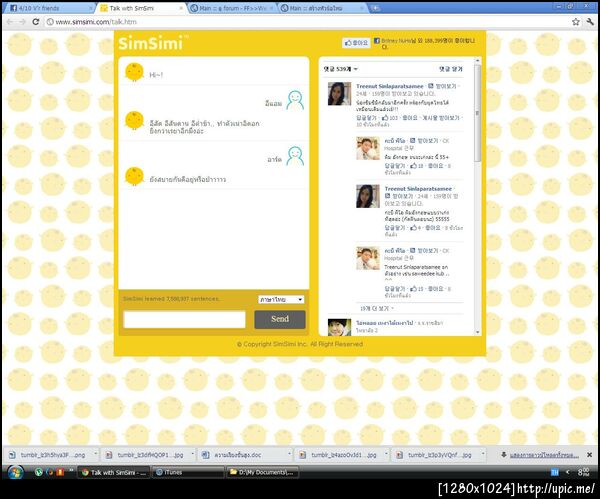Click the user avatar on the second user message
The width and height of the screenshot is (600, 499).
point(295,156)
